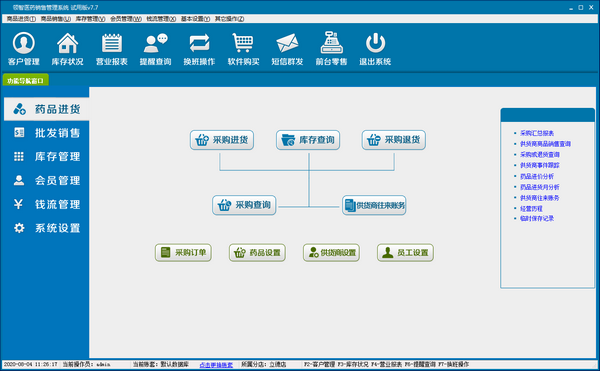This screenshot has height=371, width=600.
Task: Click the green 员工设置 button
Action: tap(405, 252)
